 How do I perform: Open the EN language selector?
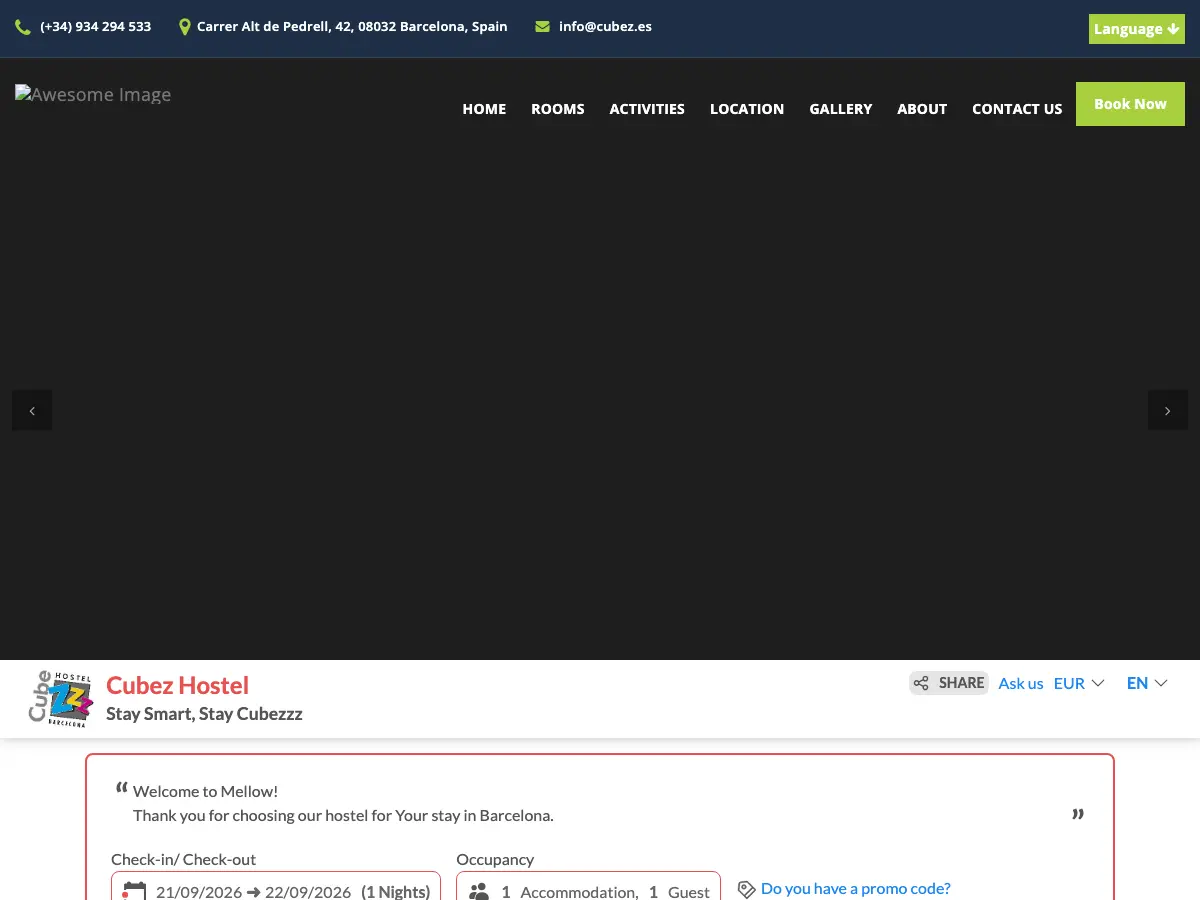(1147, 683)
